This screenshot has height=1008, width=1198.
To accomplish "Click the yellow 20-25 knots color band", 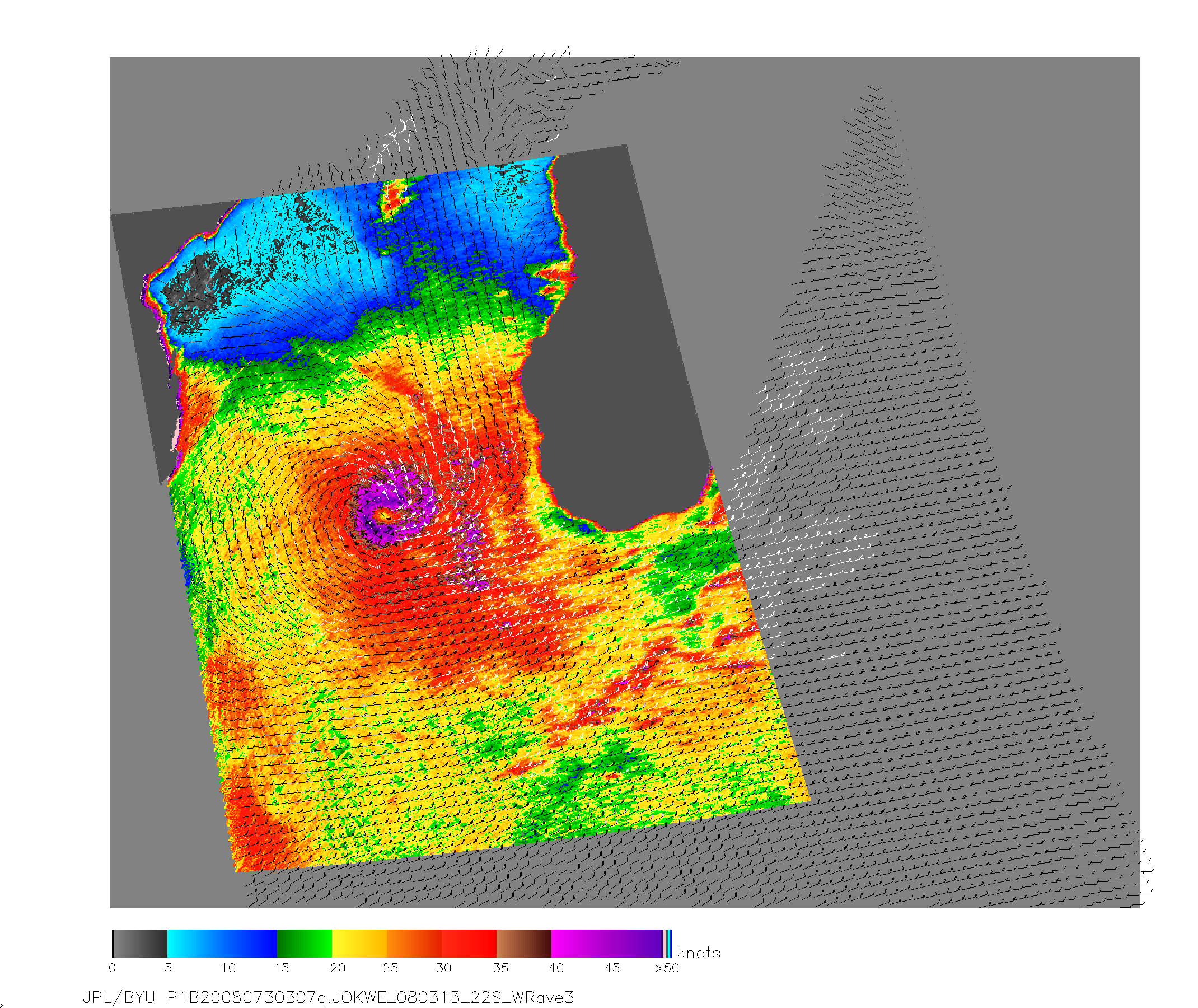I will (359, 944).
